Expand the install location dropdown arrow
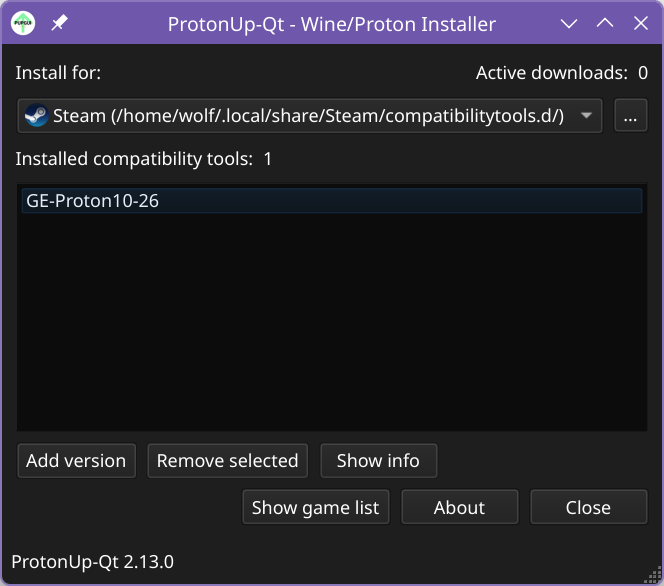664x586 pixels. pyautogui.click(x=587, y=116)
